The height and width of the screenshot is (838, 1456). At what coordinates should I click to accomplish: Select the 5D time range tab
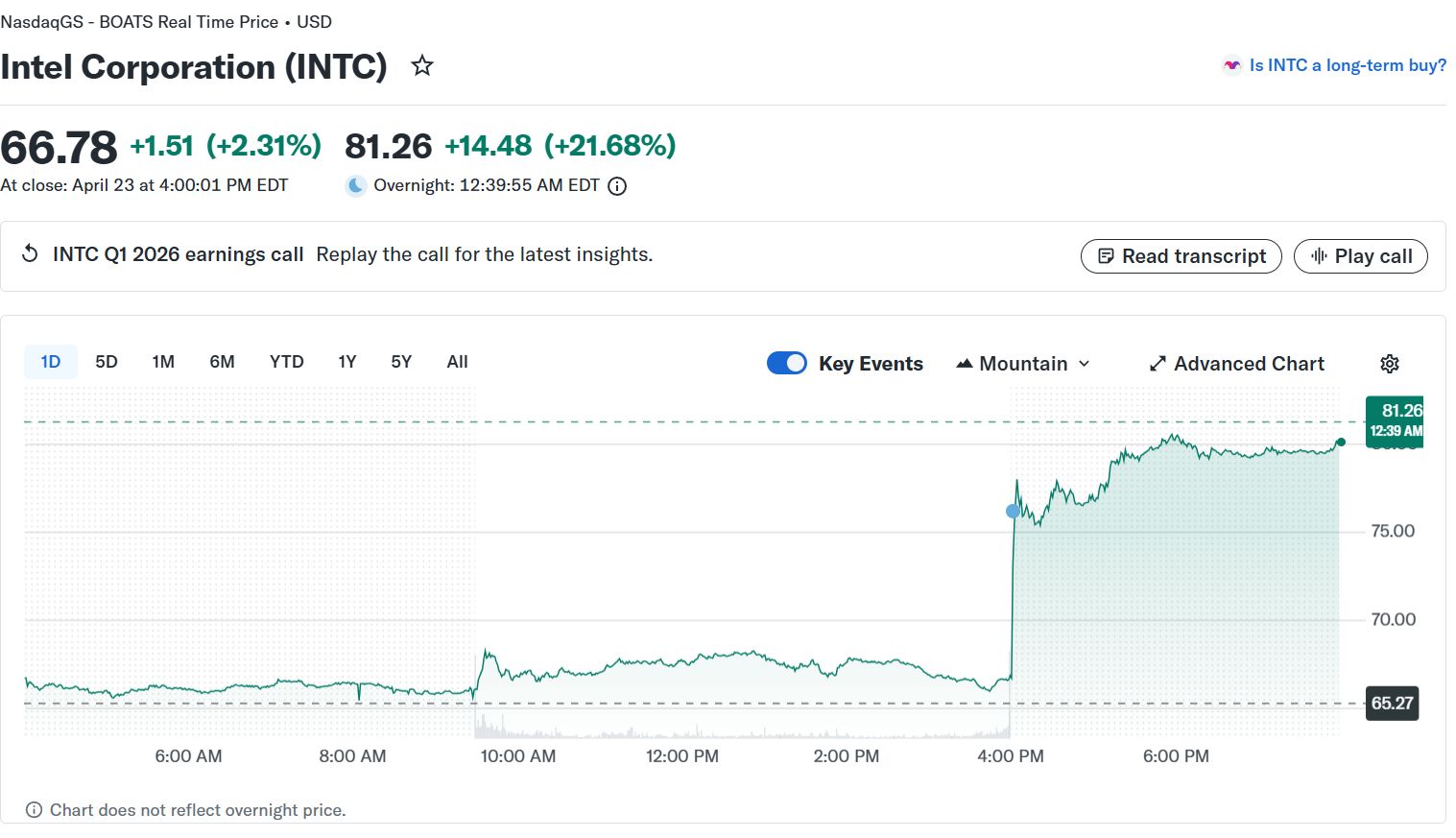click(x=107, y=362)
